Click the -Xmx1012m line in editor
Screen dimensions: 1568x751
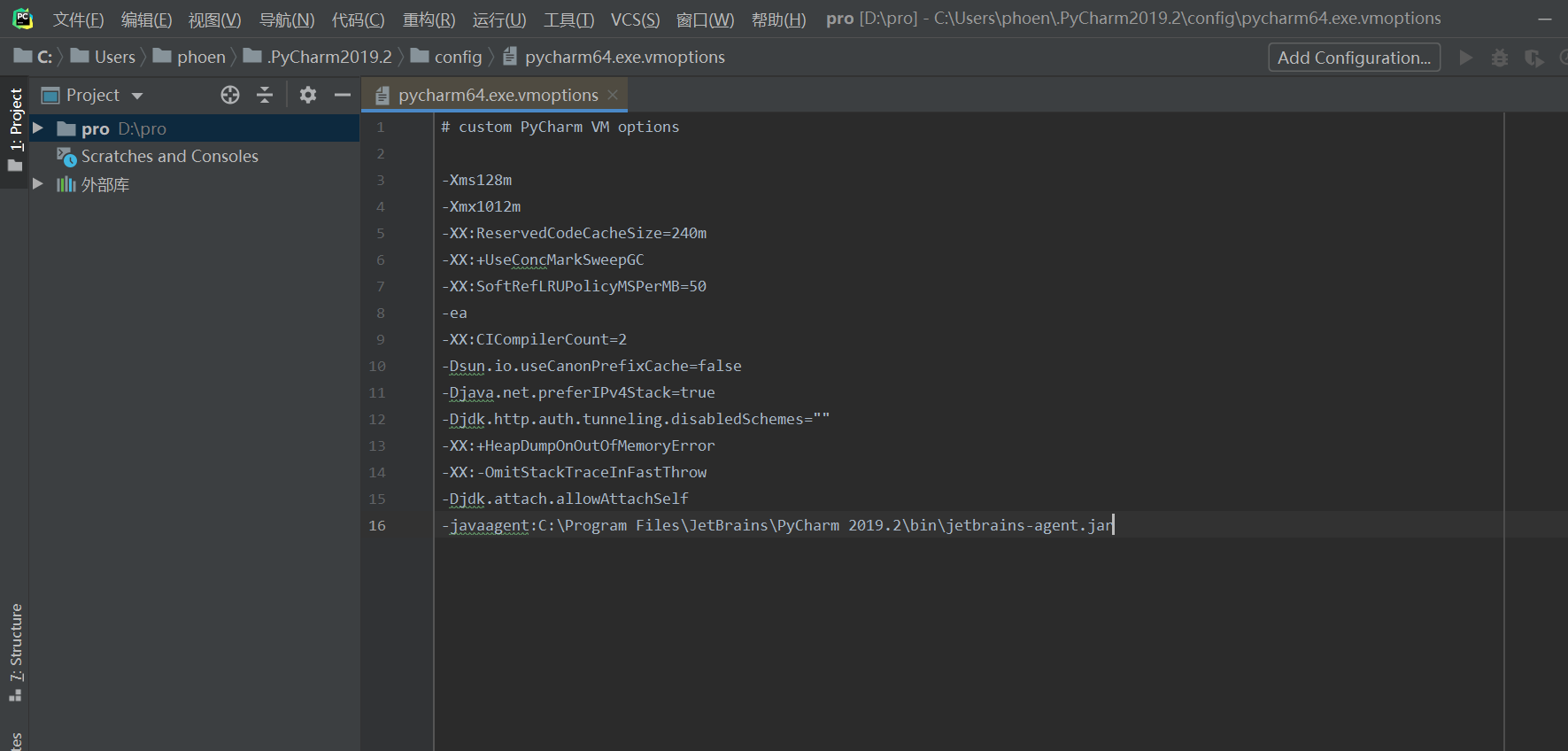(481, 206)
